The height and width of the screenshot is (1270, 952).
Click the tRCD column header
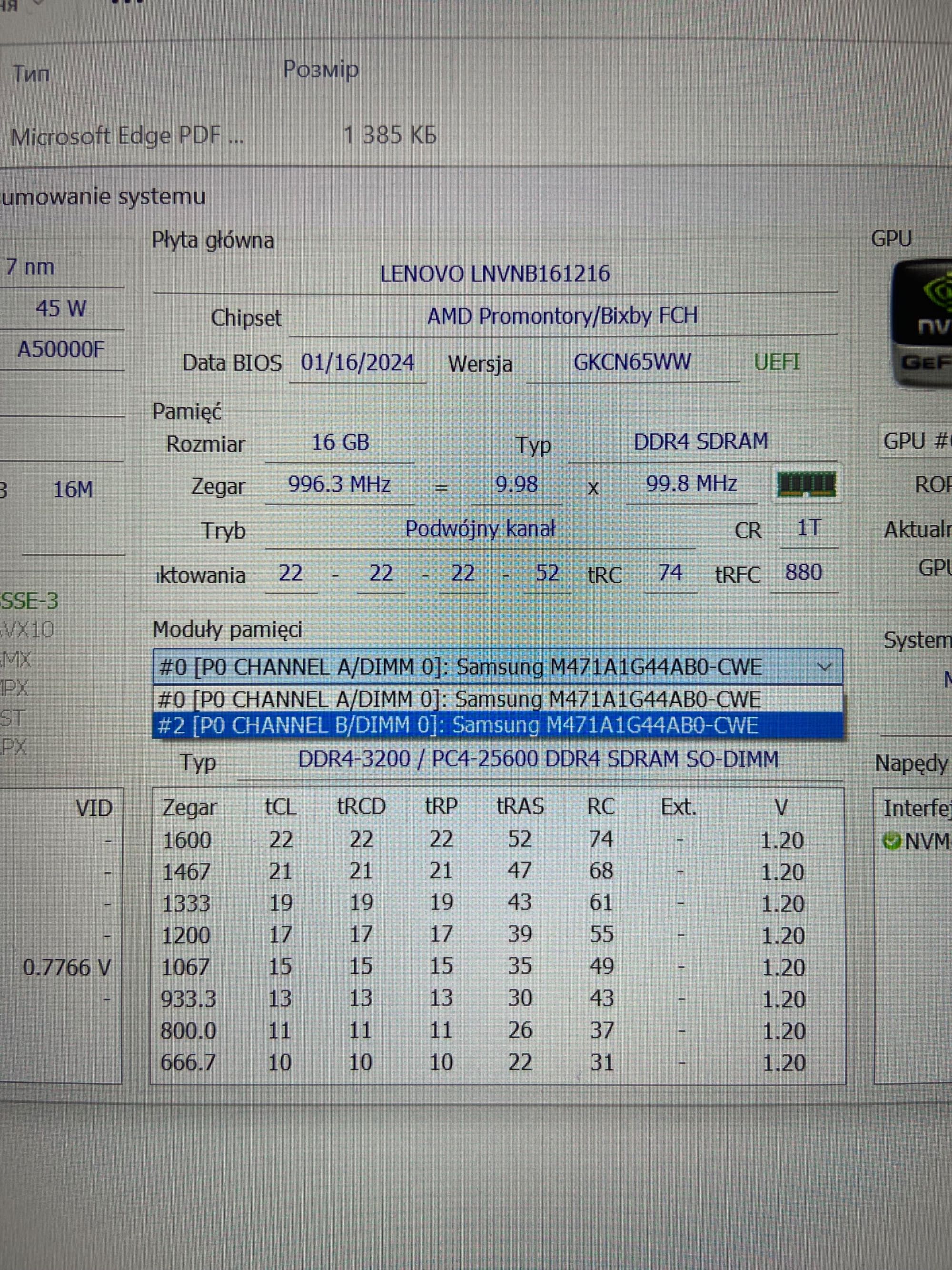coord(361,806)
